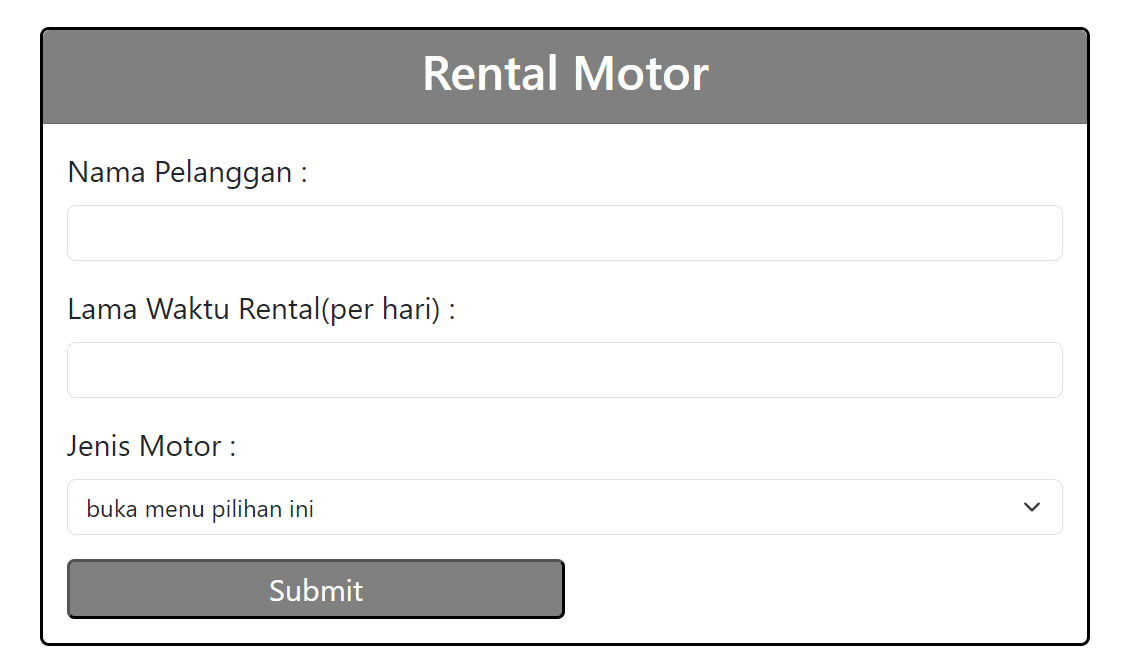Click the "buka menu pilihan ini" placeholder text
Viewport: 1125px width, 666px height.
200,509
